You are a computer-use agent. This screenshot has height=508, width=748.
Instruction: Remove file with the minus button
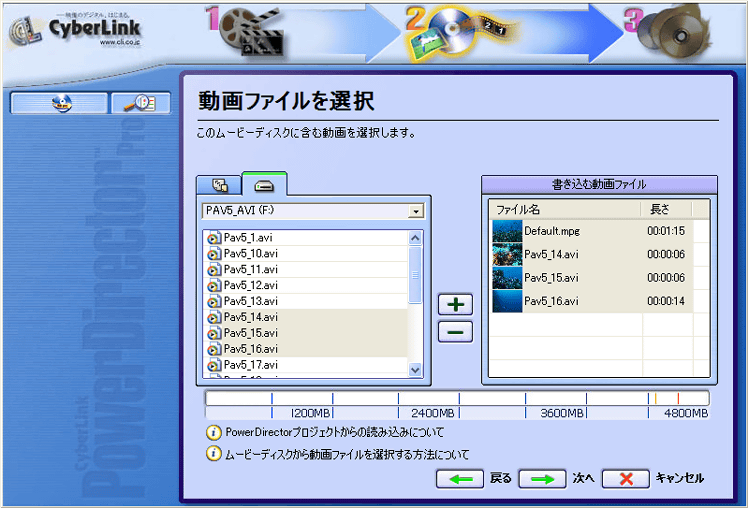[456, 332]
